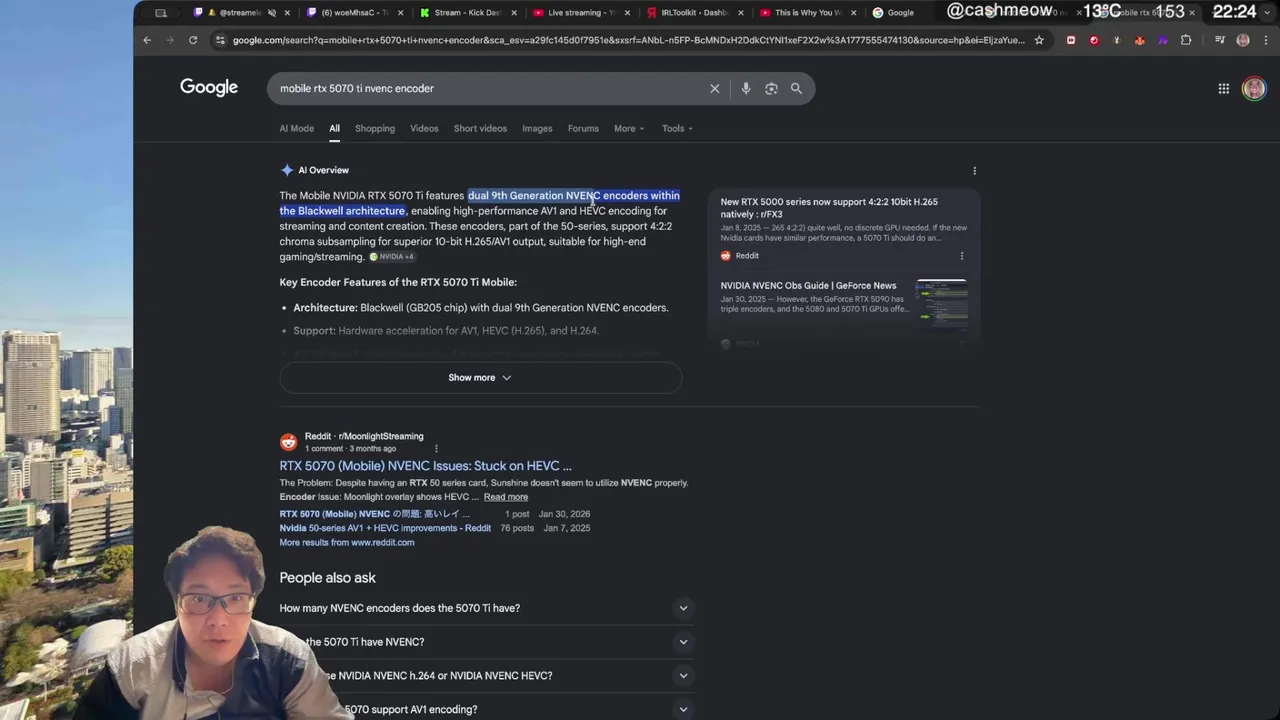Viewport: 1280px width, 720px height.
Task: Click the Reddit favicon of MoonlightStreaming result
Action: 289,442
